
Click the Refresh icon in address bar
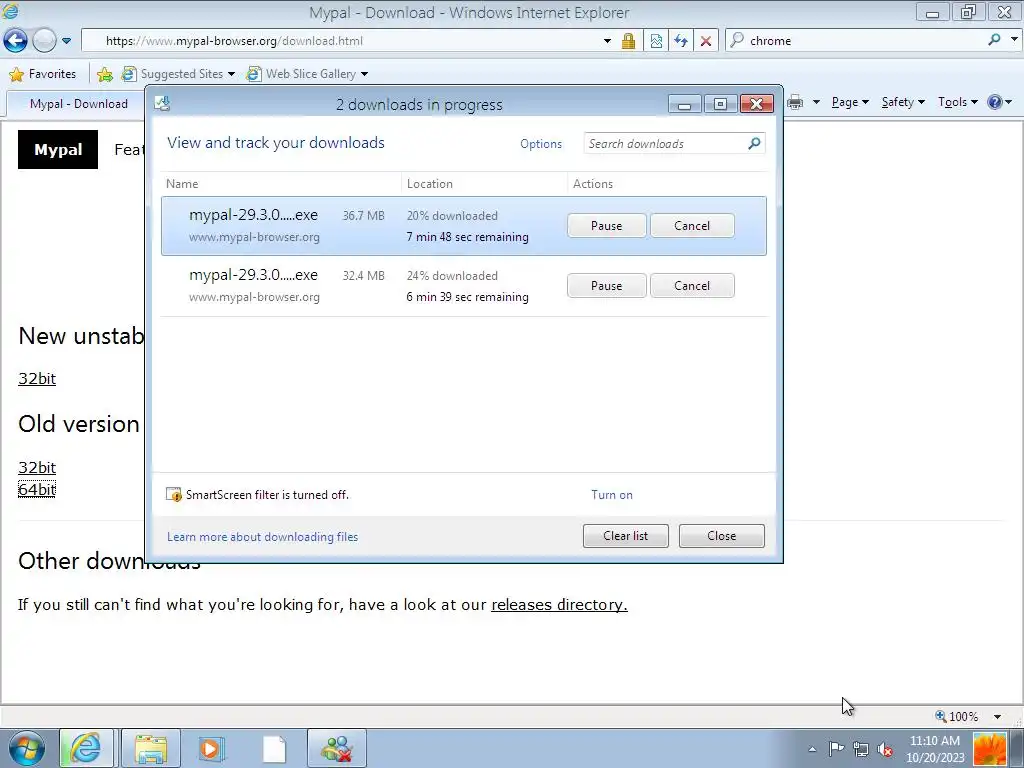pos(681,40)
